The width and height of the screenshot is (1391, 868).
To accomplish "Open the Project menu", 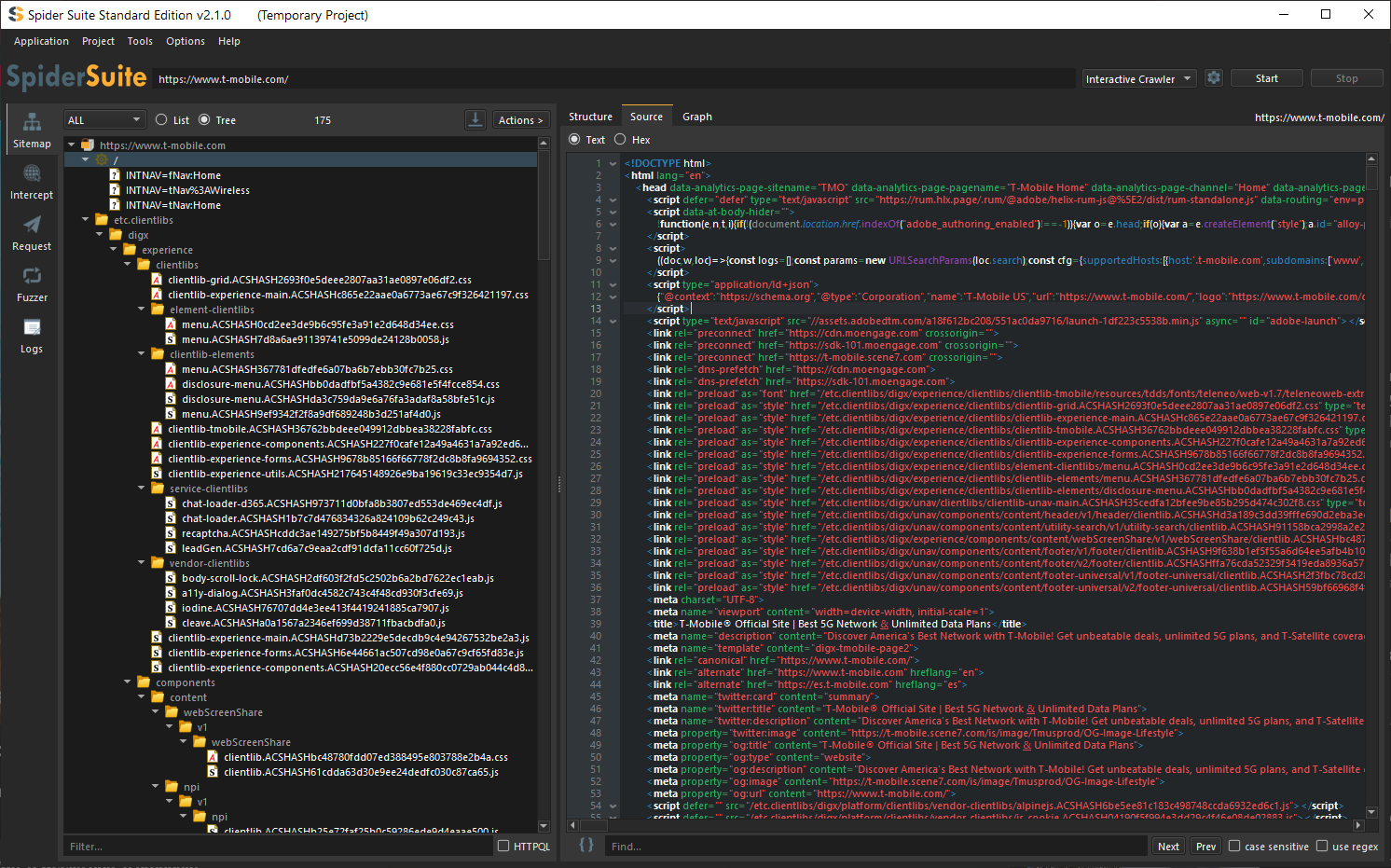I will point(98,41).
